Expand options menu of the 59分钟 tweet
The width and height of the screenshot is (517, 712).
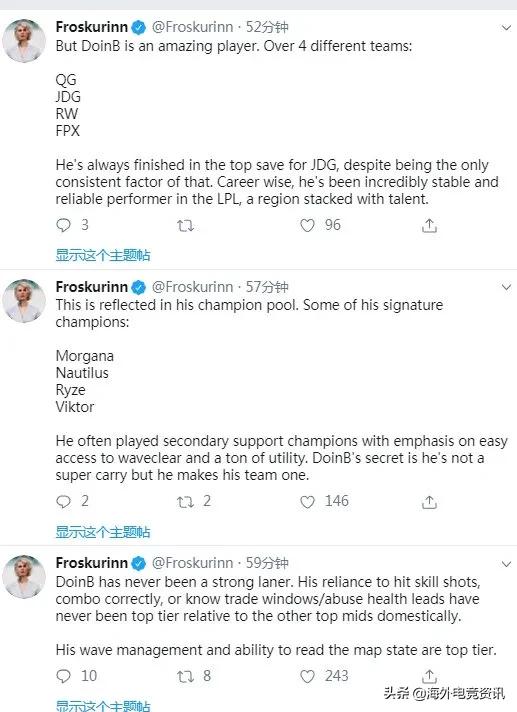pyautogui.click(x=506, y=564)
